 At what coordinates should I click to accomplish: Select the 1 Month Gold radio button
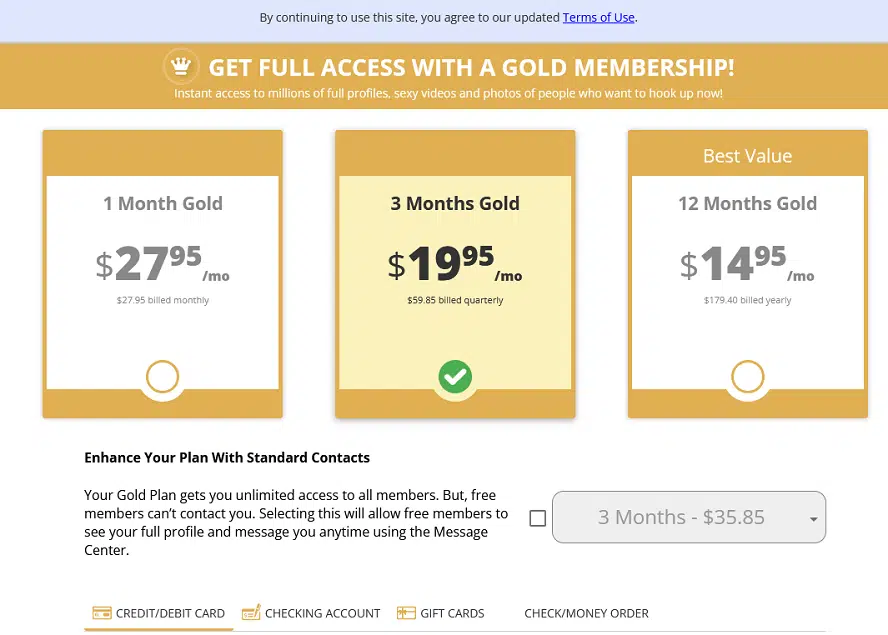[x=162, y=377]
